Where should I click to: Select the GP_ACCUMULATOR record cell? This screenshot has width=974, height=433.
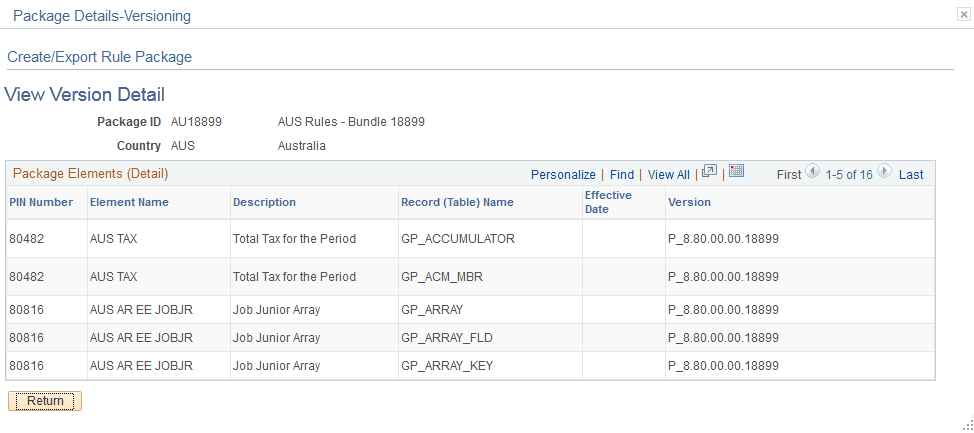coord(458,239)
